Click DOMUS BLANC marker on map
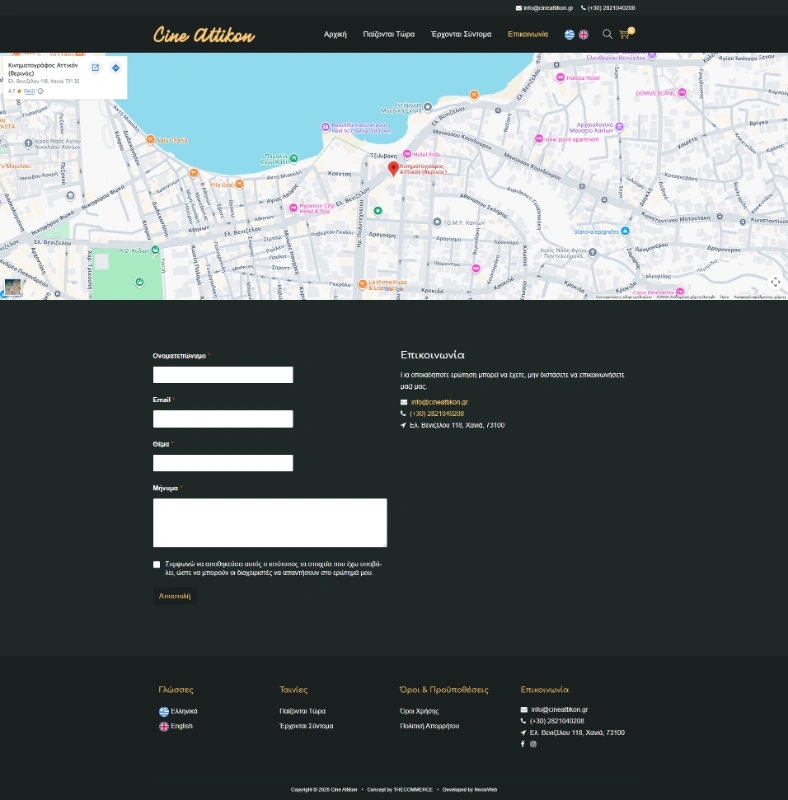 [x=682, y=93]
